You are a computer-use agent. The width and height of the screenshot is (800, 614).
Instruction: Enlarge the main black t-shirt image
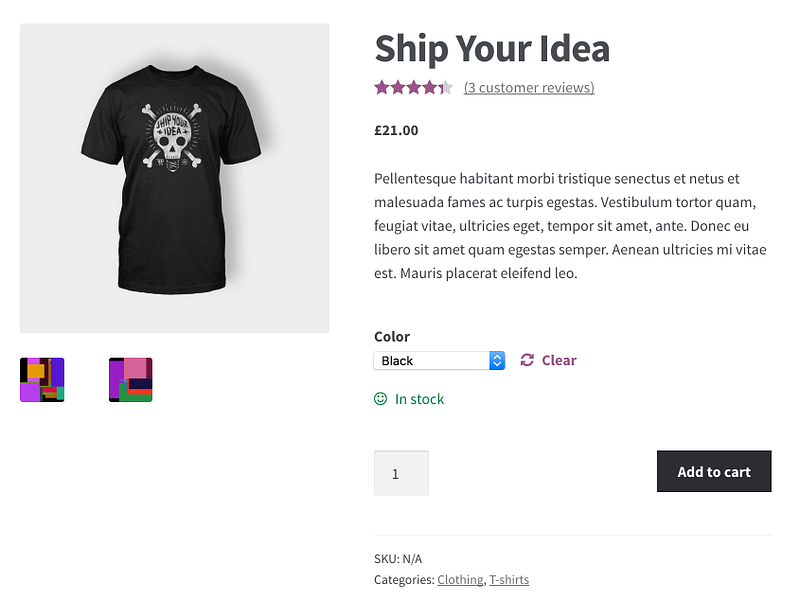(x=175, y=178)
